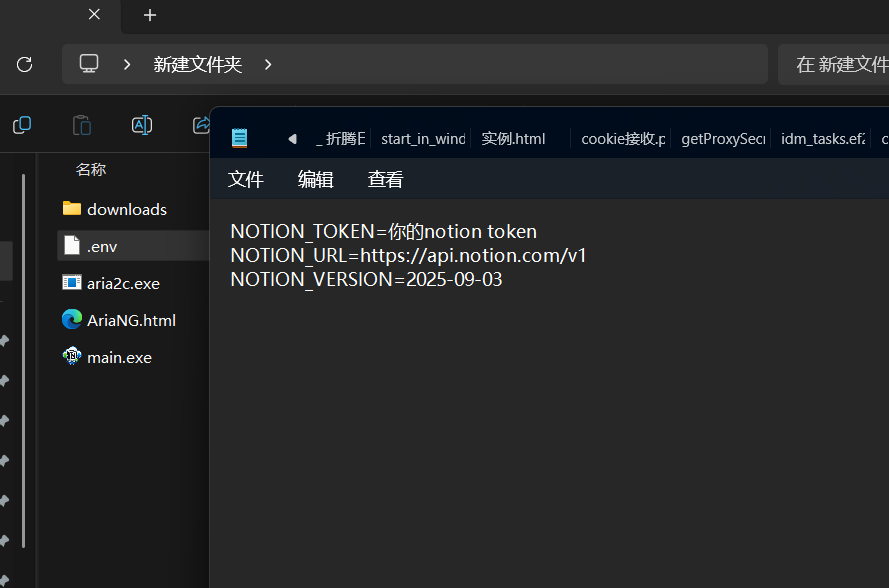Switch to the idm_tasks.ef2 tab
Viewport: 889px width, 588px height.
click(x=822, y=138)
